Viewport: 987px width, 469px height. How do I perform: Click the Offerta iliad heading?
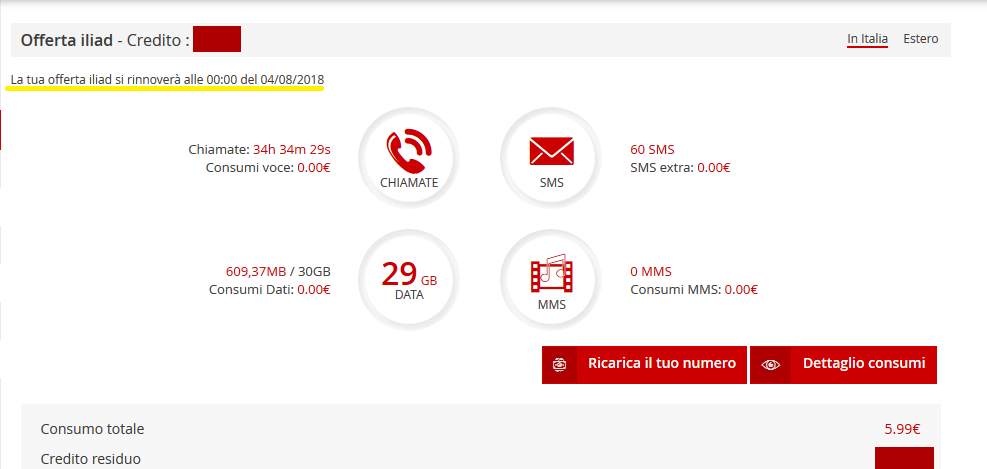tap(66, 41)
